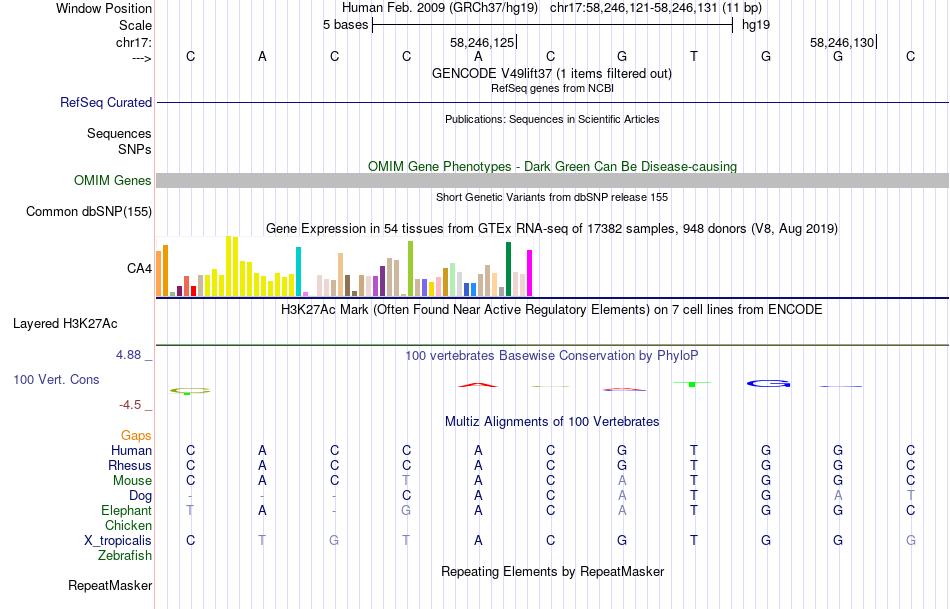Click the RefSeq genes from NCBI title
Screen dimensions: 950x609
point(552,88)
